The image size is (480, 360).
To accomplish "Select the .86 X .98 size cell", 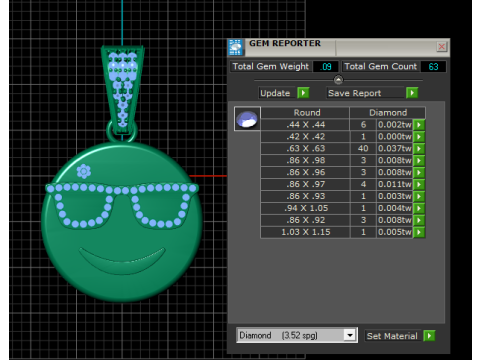I will click(x=305, y=161).
